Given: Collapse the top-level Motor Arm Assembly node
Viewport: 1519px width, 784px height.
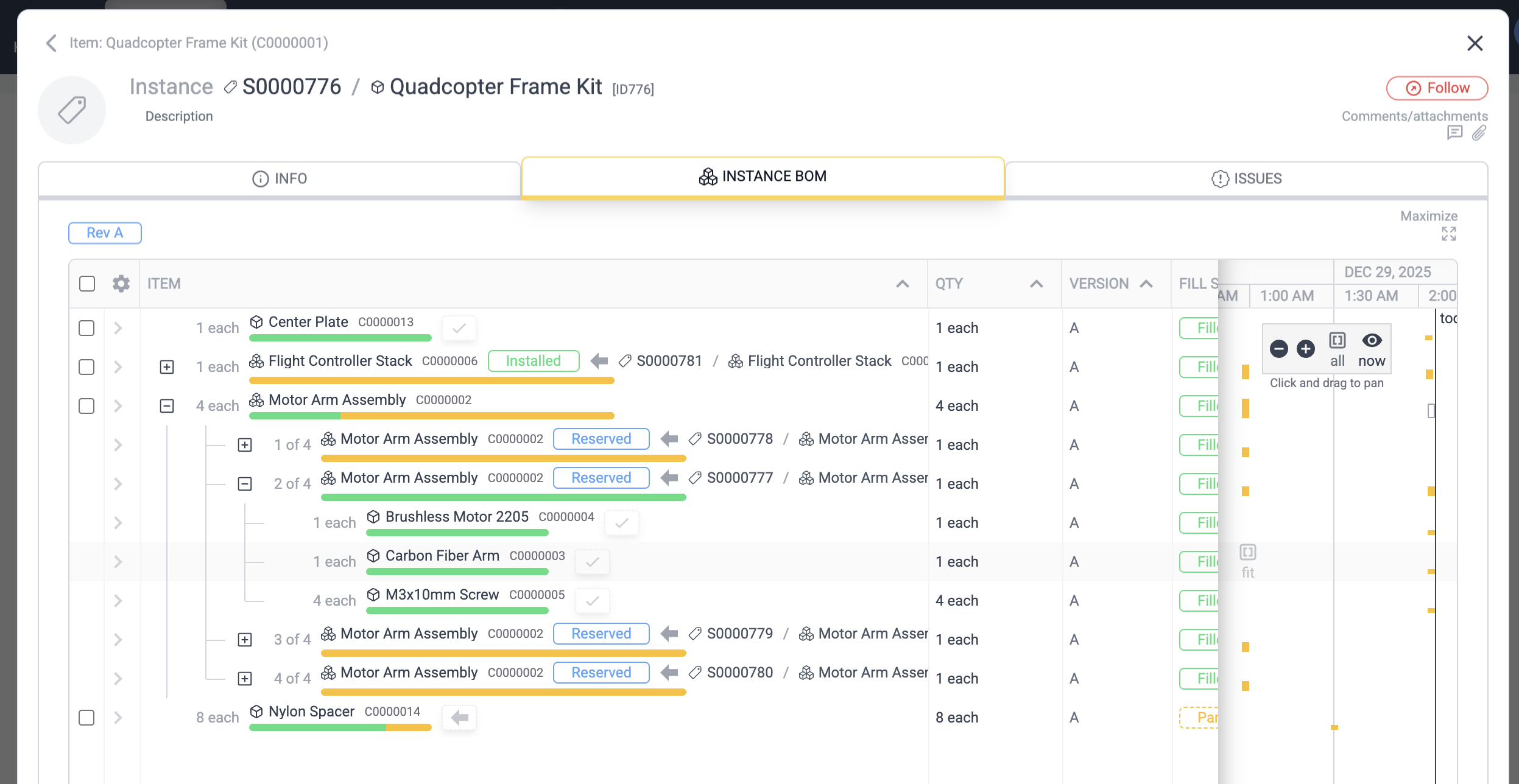Looking at the screenshot, I should tap(167, 406).
